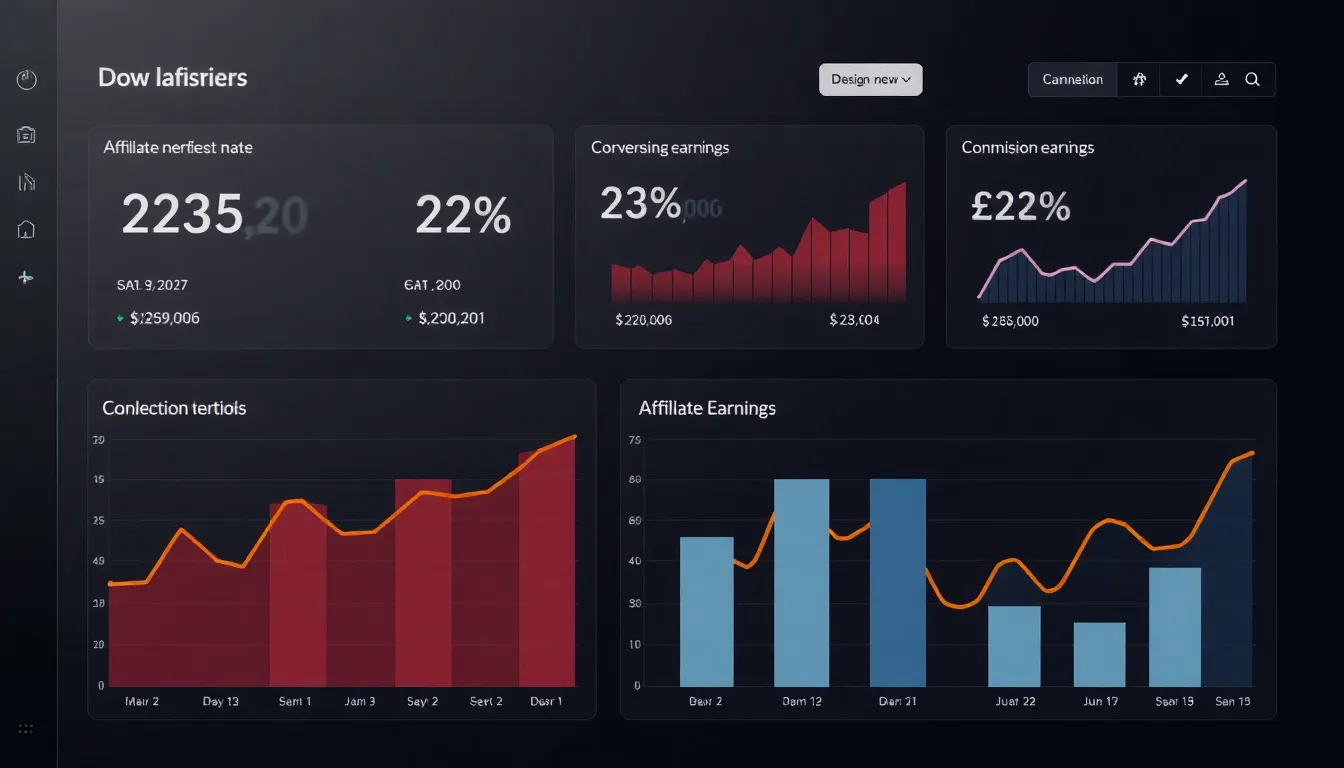Open the camera icon in the left sidebar
Screen dimensions: 1344x768
tap(26, 134)
